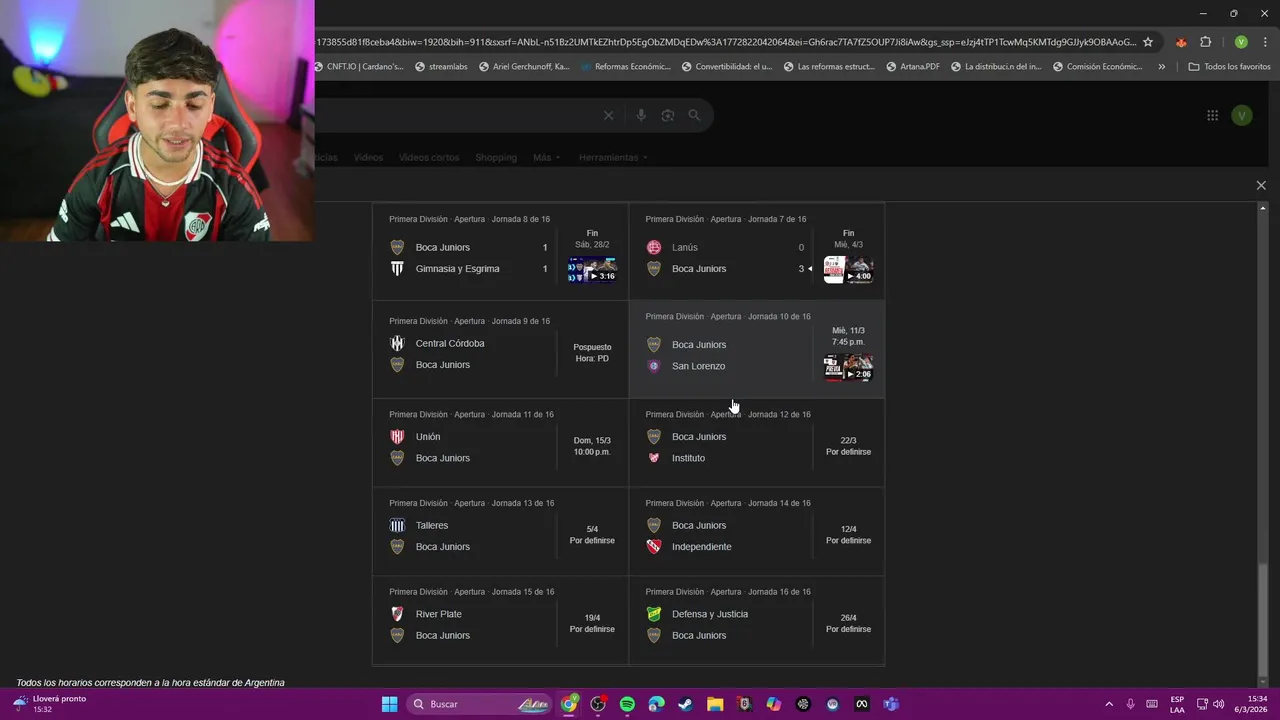Expand the Herramientas dropdown
This screenshot has height=720, width=1280.
tap(613, 157)
